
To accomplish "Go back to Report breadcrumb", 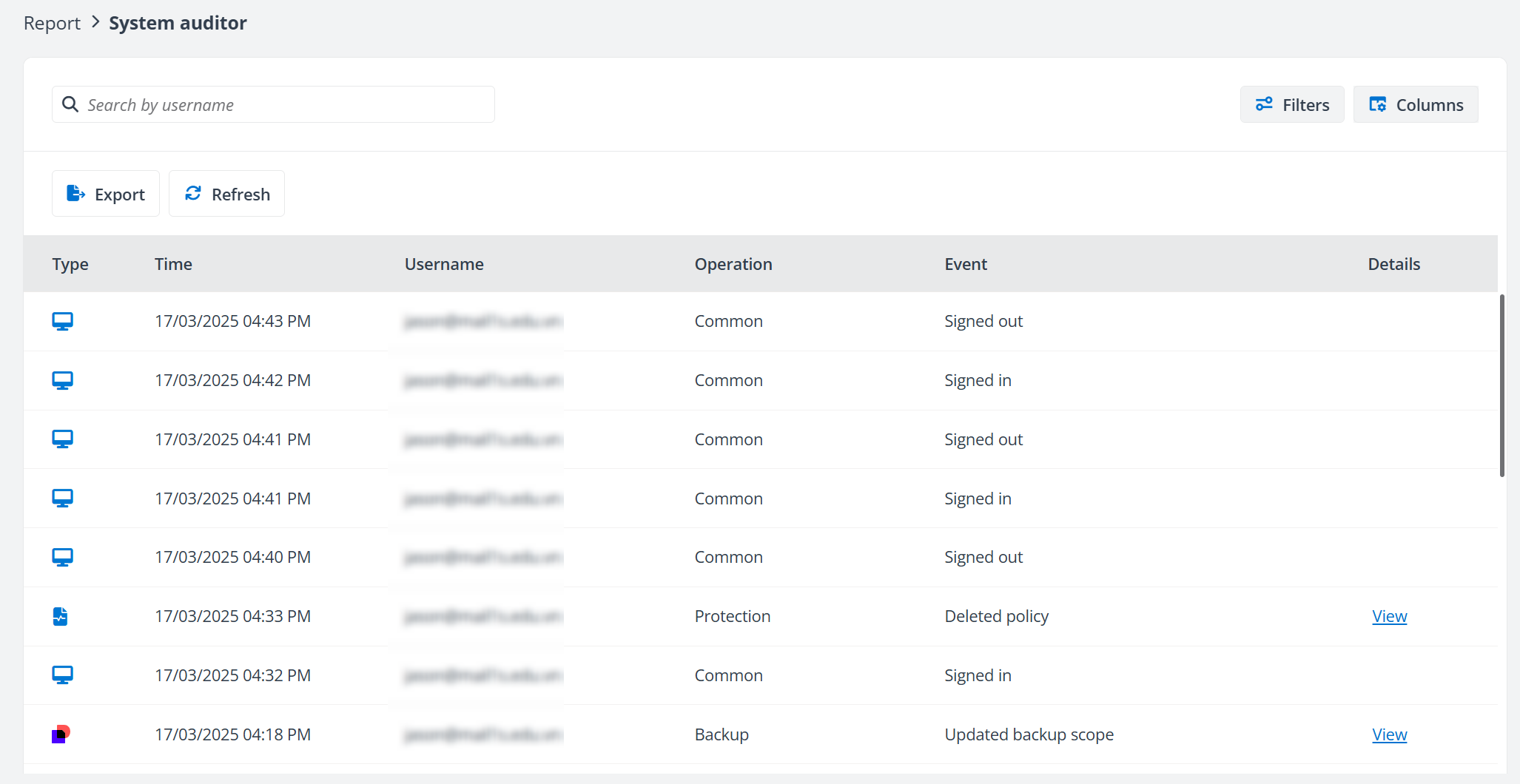I will point(52,23).
